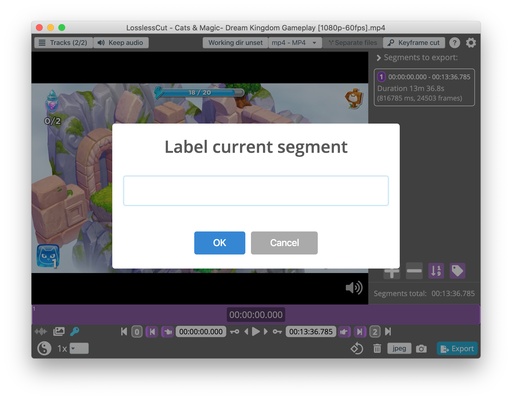
Task: Click the cut end time field 00:13:36.785
Action: (311, 332)
